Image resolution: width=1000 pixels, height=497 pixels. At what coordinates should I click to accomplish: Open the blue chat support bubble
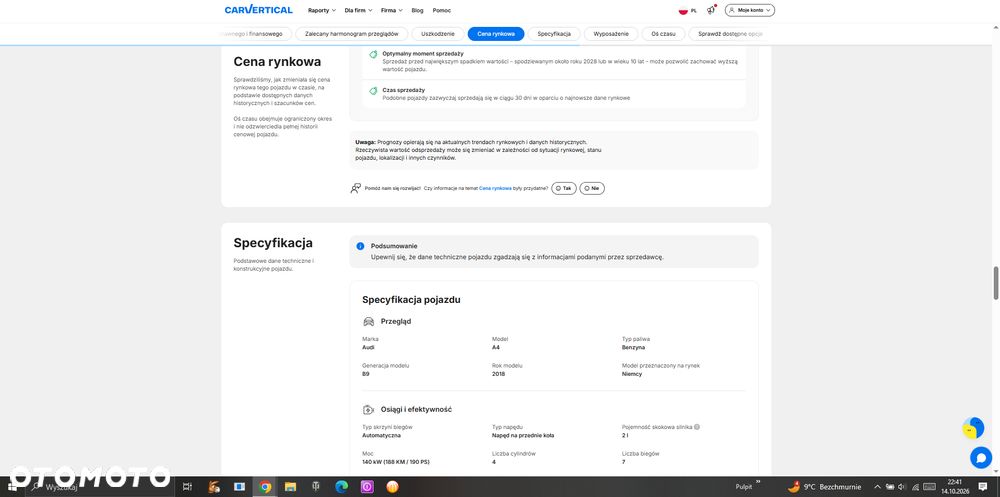(980, 457)
